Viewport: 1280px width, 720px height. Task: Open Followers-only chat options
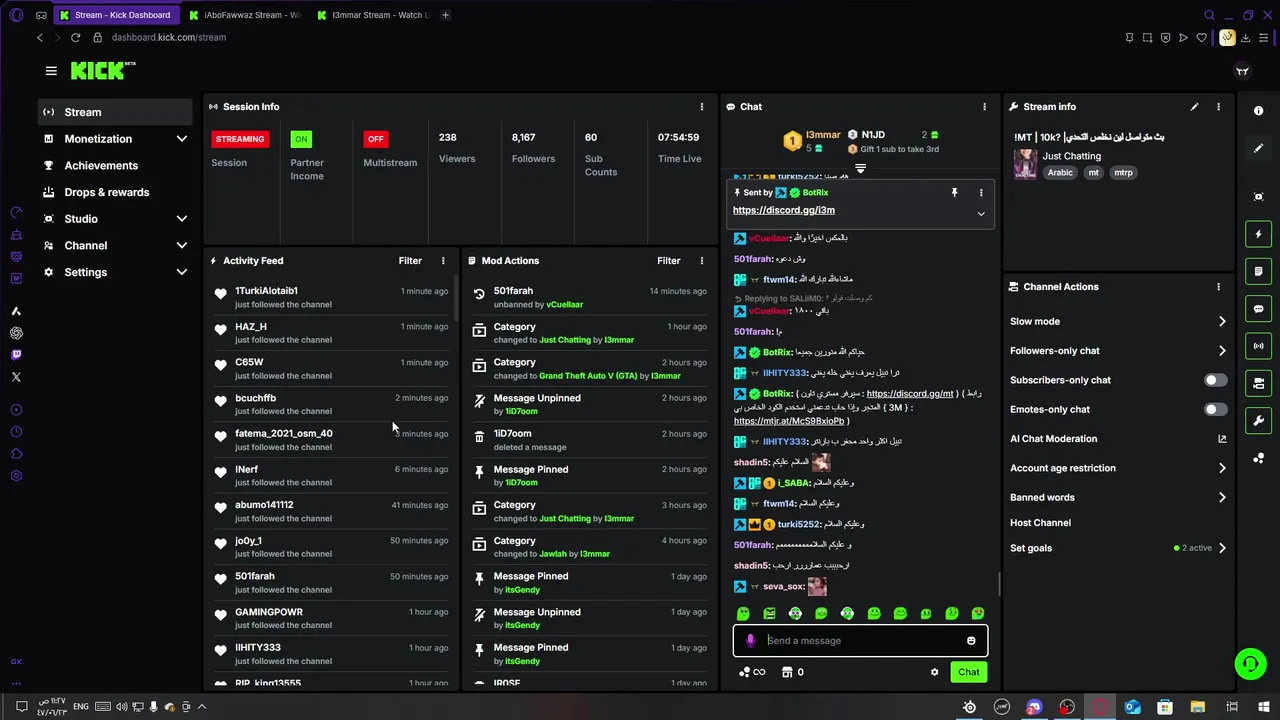(x=1118, y=351)
